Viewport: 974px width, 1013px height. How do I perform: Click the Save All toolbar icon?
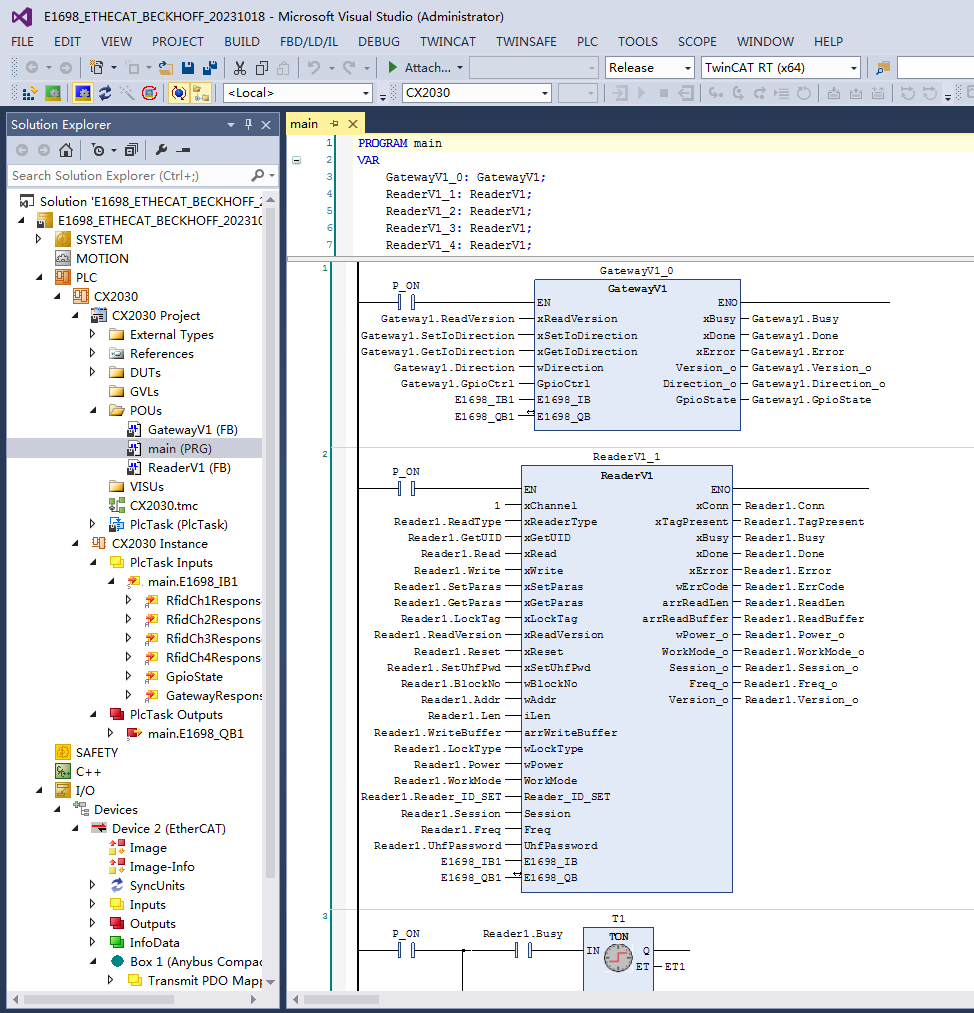pyautogui.click(x=210, y=68)
